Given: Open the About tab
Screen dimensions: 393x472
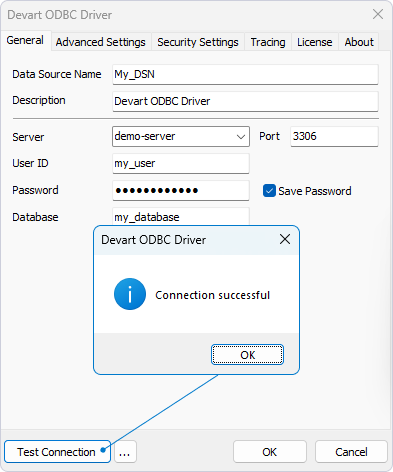Looking at the screenshot, I should 359,42.
